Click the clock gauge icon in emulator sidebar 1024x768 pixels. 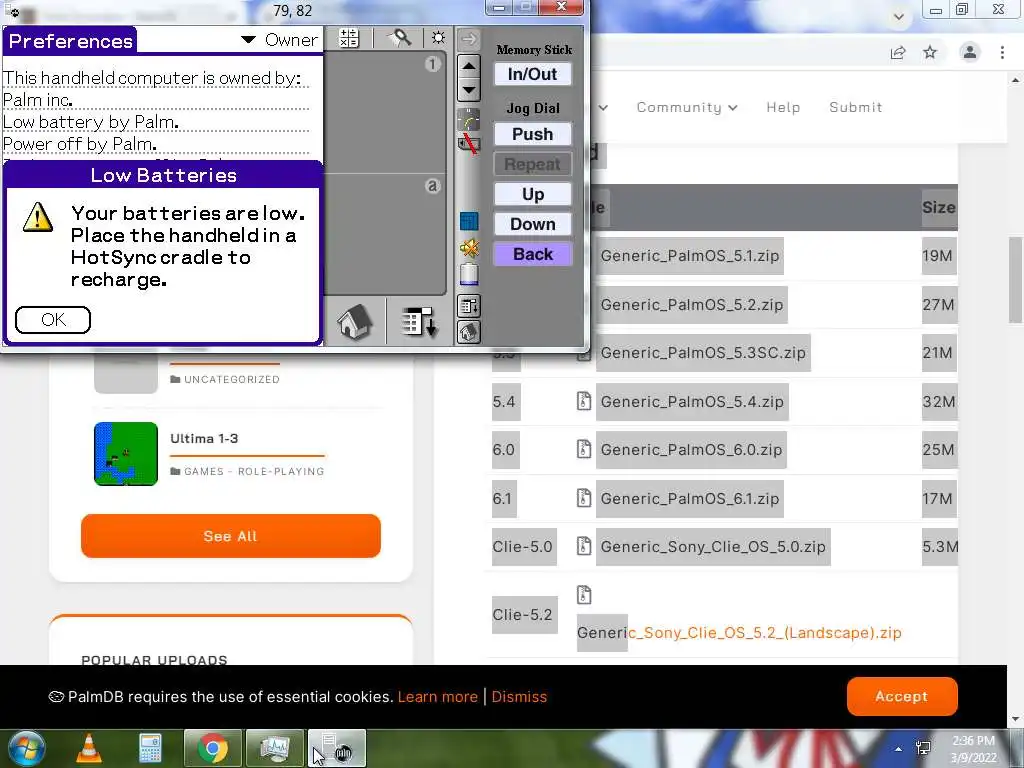coord(469,120)
